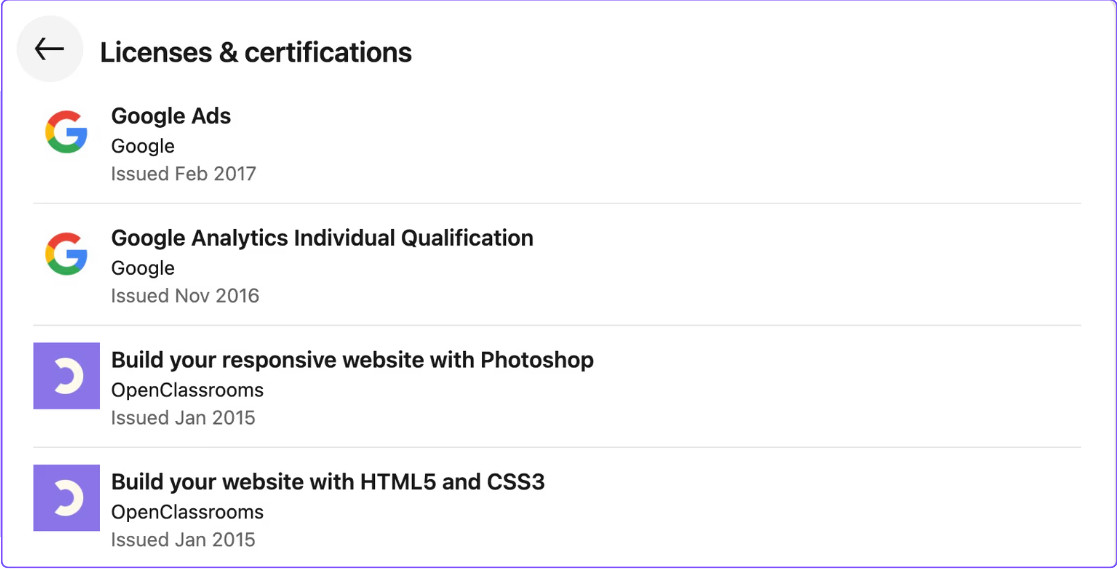Image resolution: width=1117 pixels, height=569 pixels.
Task: Click the Licenses & certifications heading
Action: pos(256,53)
